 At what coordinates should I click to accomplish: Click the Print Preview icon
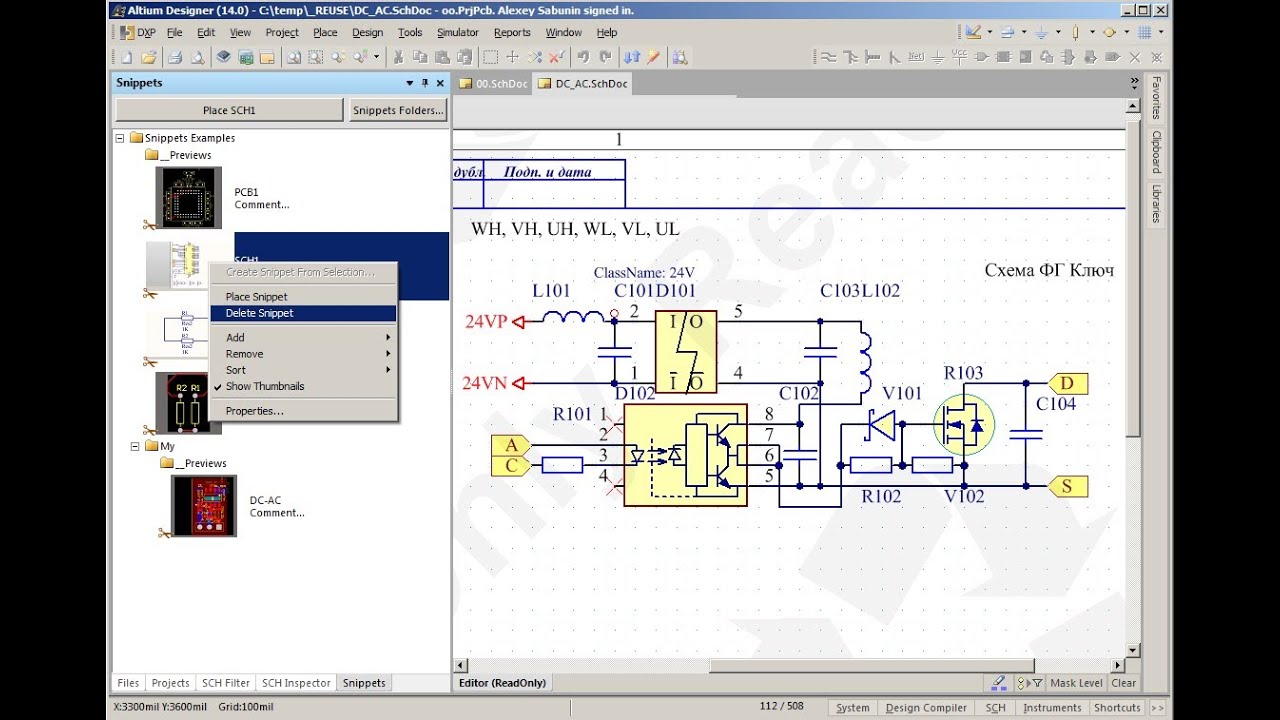coord(198,57)
